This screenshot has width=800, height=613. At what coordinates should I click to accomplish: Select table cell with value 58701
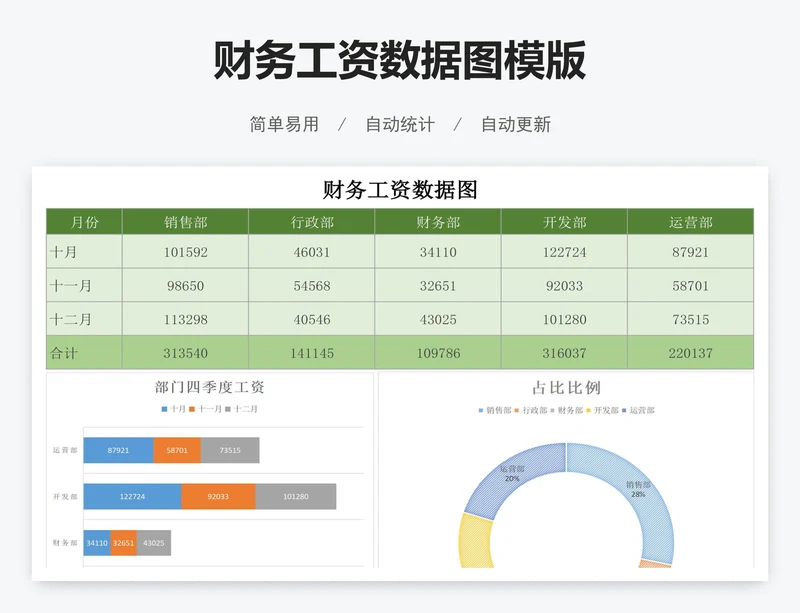[690, 285]
